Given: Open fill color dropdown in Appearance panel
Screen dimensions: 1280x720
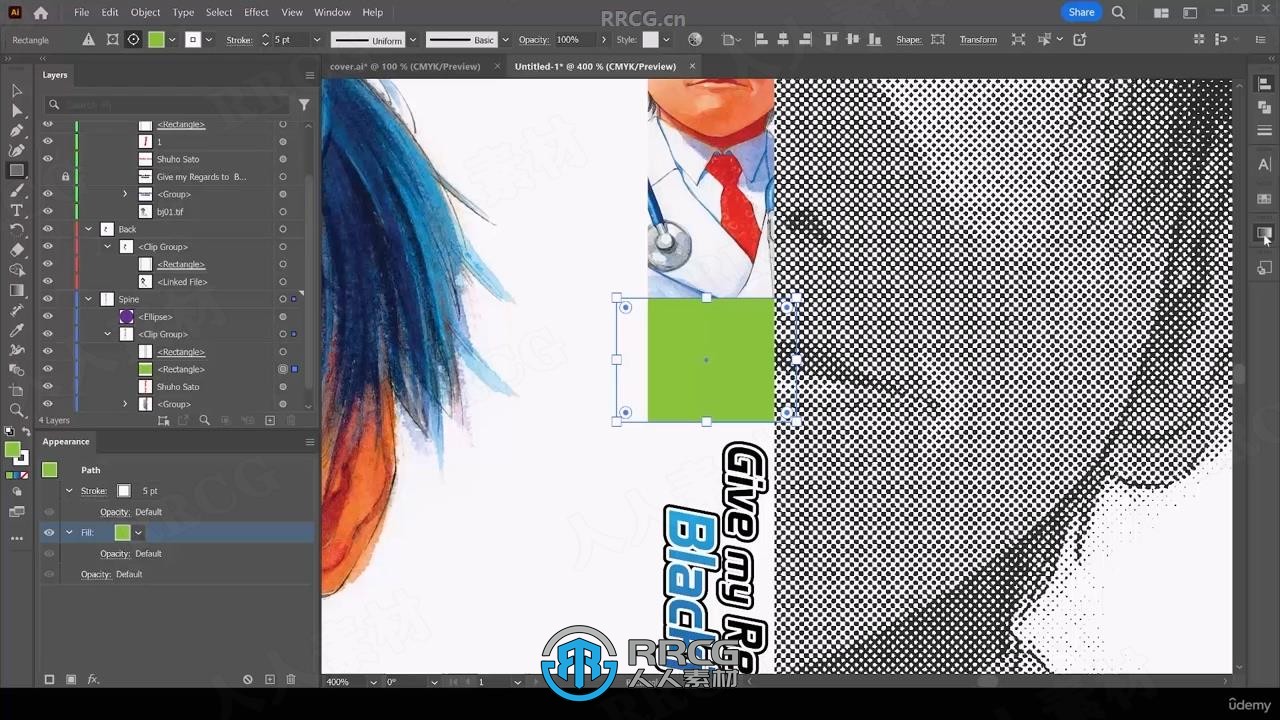Looking at the screenshot, I should tap(138, 533).
